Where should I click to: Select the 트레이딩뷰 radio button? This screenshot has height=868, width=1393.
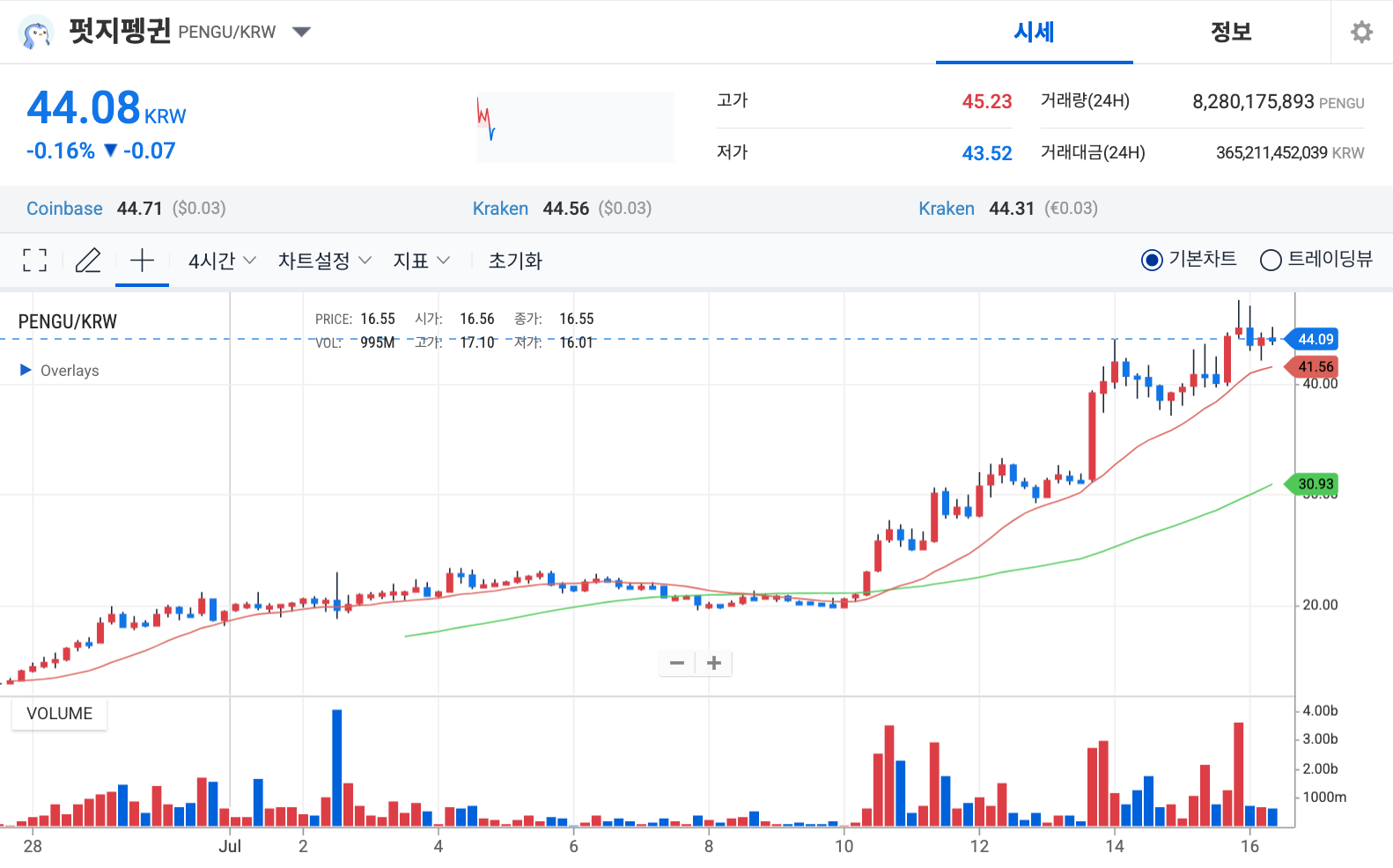(x=1271, y=260)
